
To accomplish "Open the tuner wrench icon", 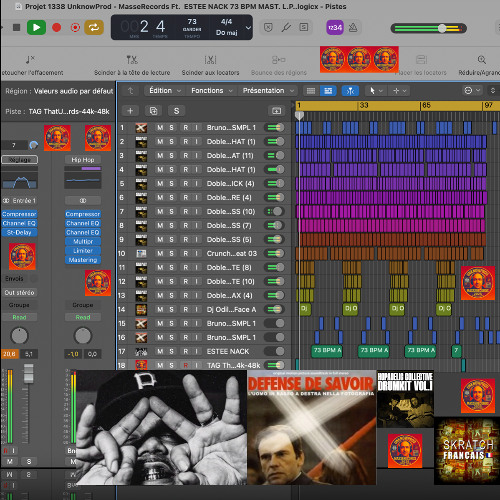I will pyautogui.click(x=286, y=27).
